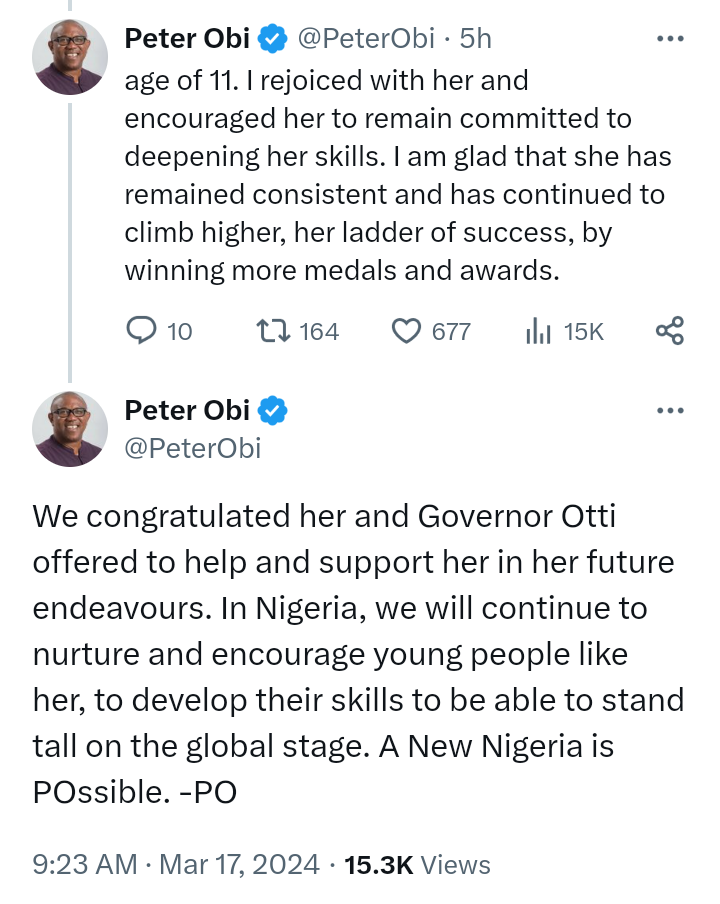
Task: Click the reply icon on the first tweet
Action: click(144, 330)
